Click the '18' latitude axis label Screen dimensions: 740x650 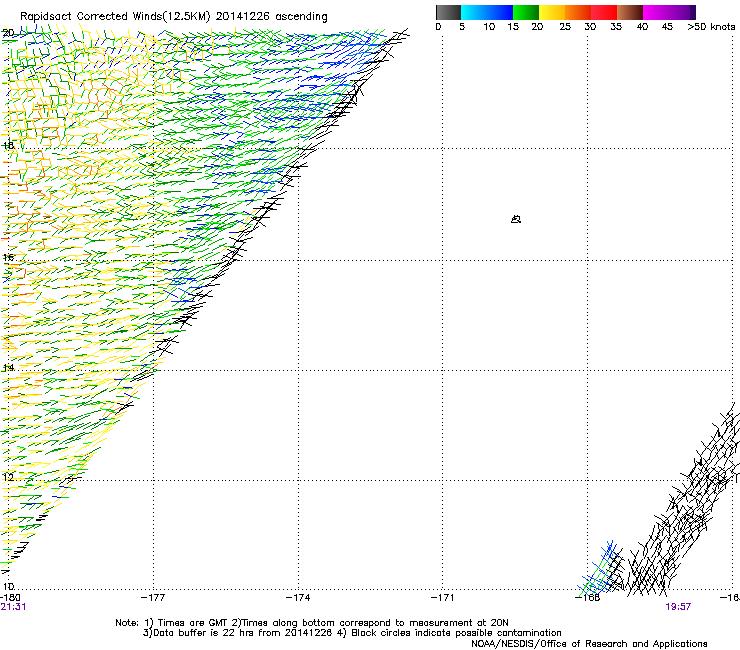[8, 145]
